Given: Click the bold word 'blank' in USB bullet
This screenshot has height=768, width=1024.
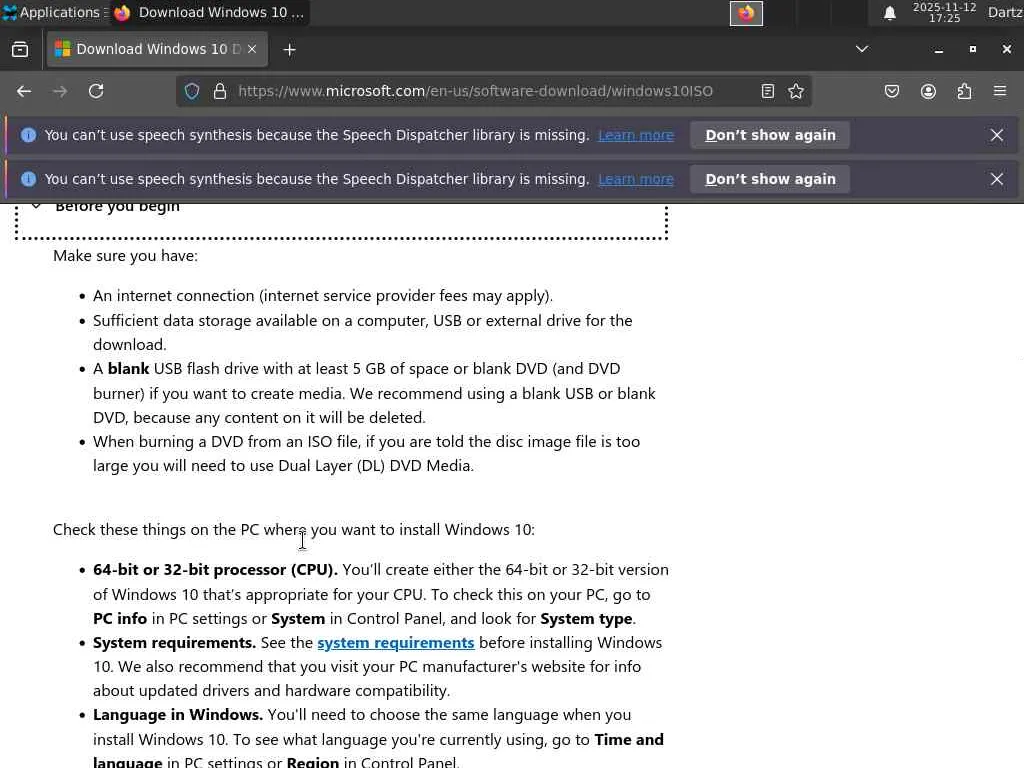Looking at the screenshot, I should [x=129, y=368].
